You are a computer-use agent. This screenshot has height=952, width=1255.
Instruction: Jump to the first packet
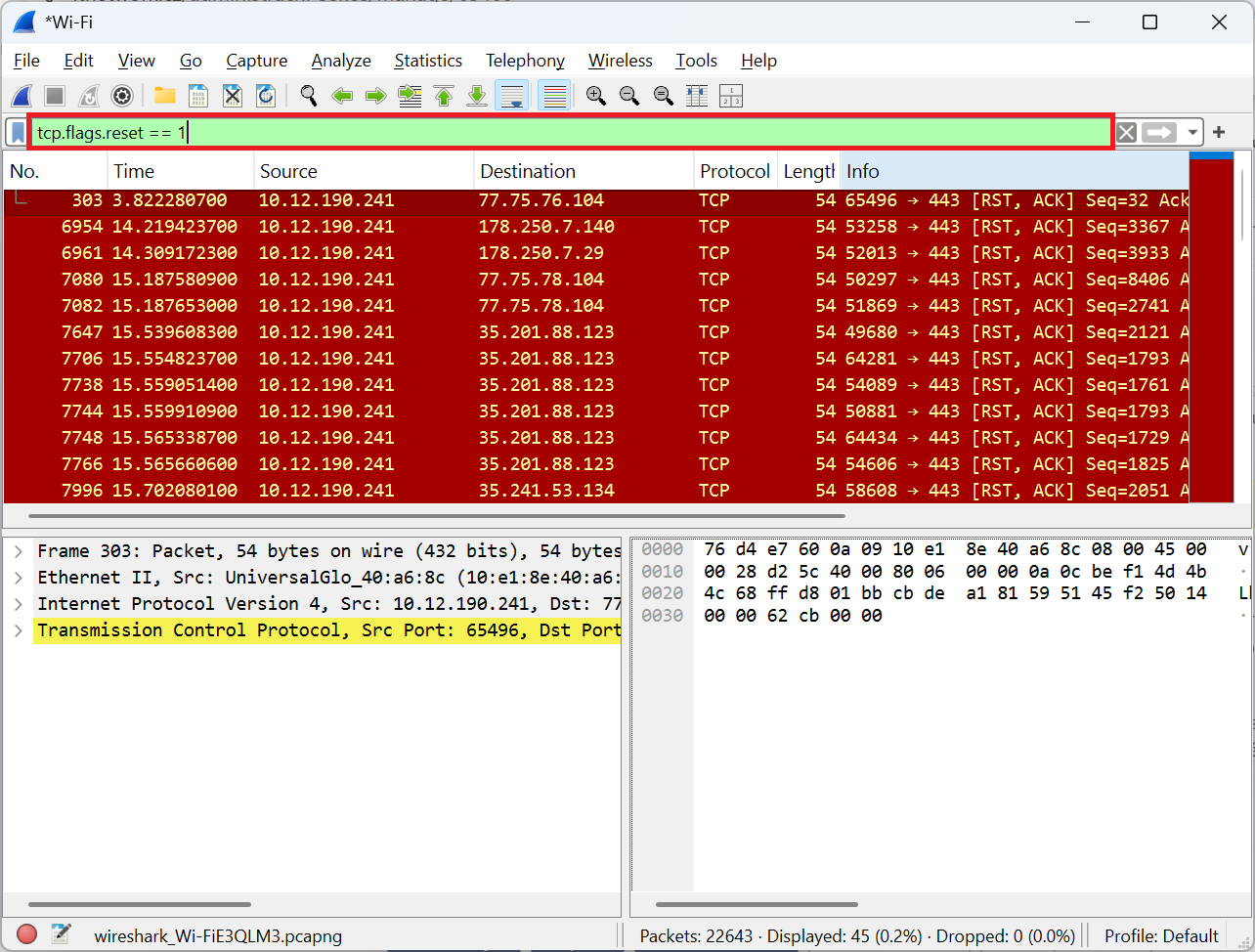coord(443,95)
